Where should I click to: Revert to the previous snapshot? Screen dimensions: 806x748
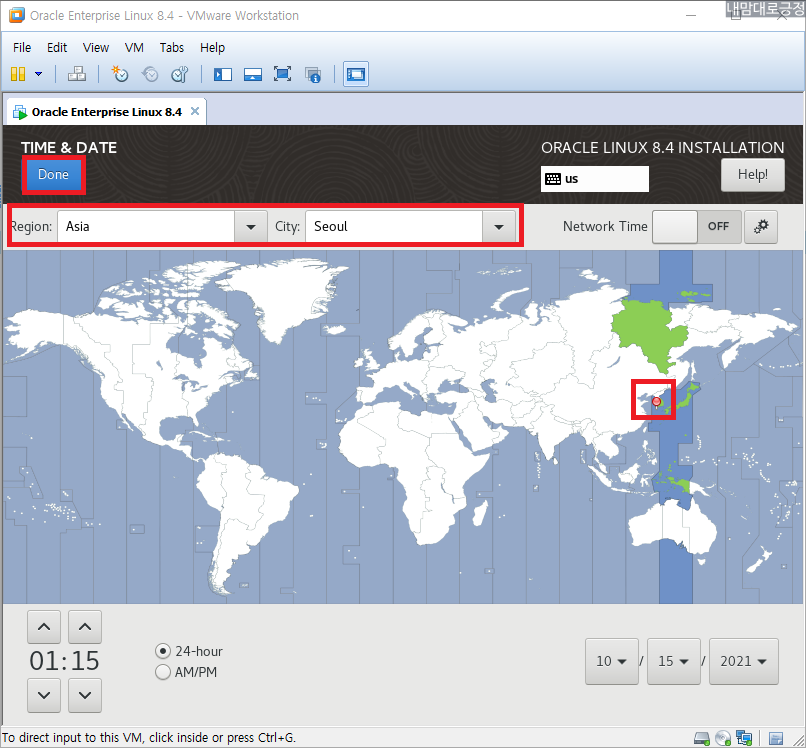tap(150, 74)
